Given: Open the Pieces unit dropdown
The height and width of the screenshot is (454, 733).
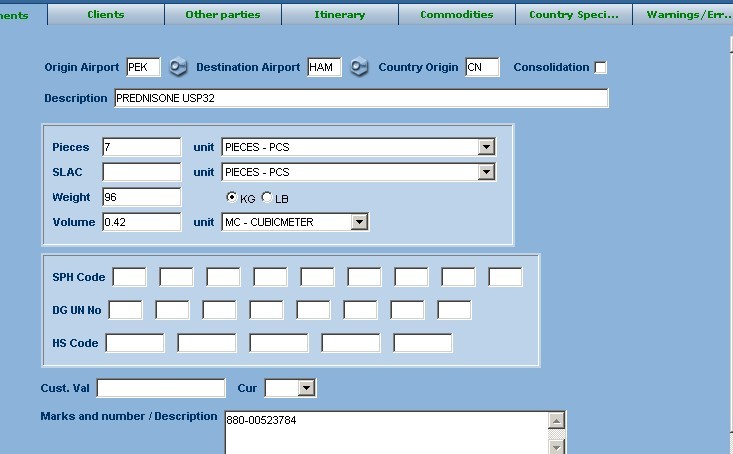Looking at the screenshot, I should coord(486,147).
